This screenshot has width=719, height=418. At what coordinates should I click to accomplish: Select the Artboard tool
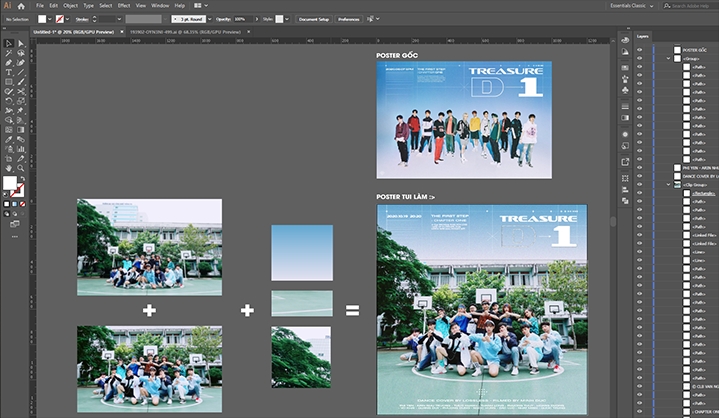(x=9, y=159)
